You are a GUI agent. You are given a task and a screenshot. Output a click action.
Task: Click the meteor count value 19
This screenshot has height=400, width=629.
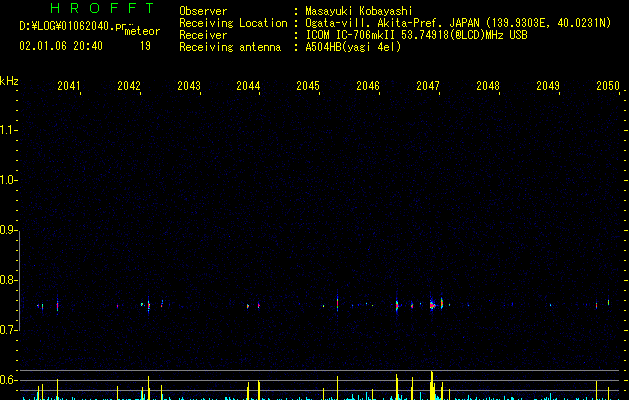click(145, 46)
